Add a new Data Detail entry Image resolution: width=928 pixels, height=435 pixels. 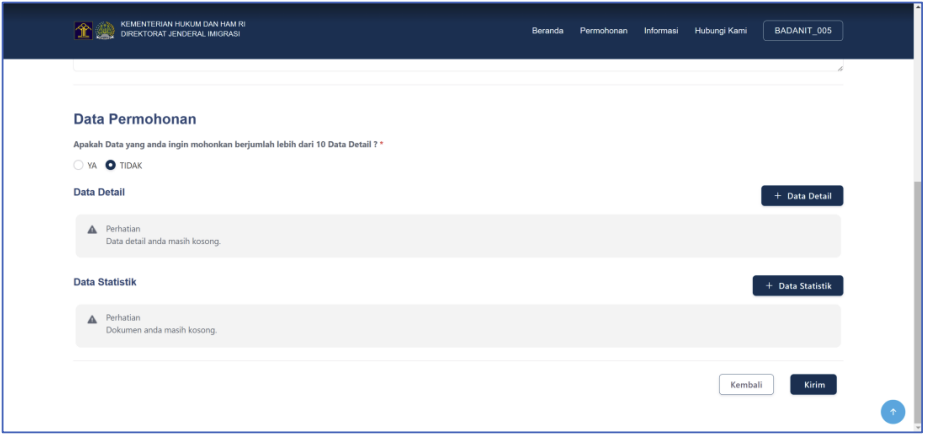coord(801,196)
